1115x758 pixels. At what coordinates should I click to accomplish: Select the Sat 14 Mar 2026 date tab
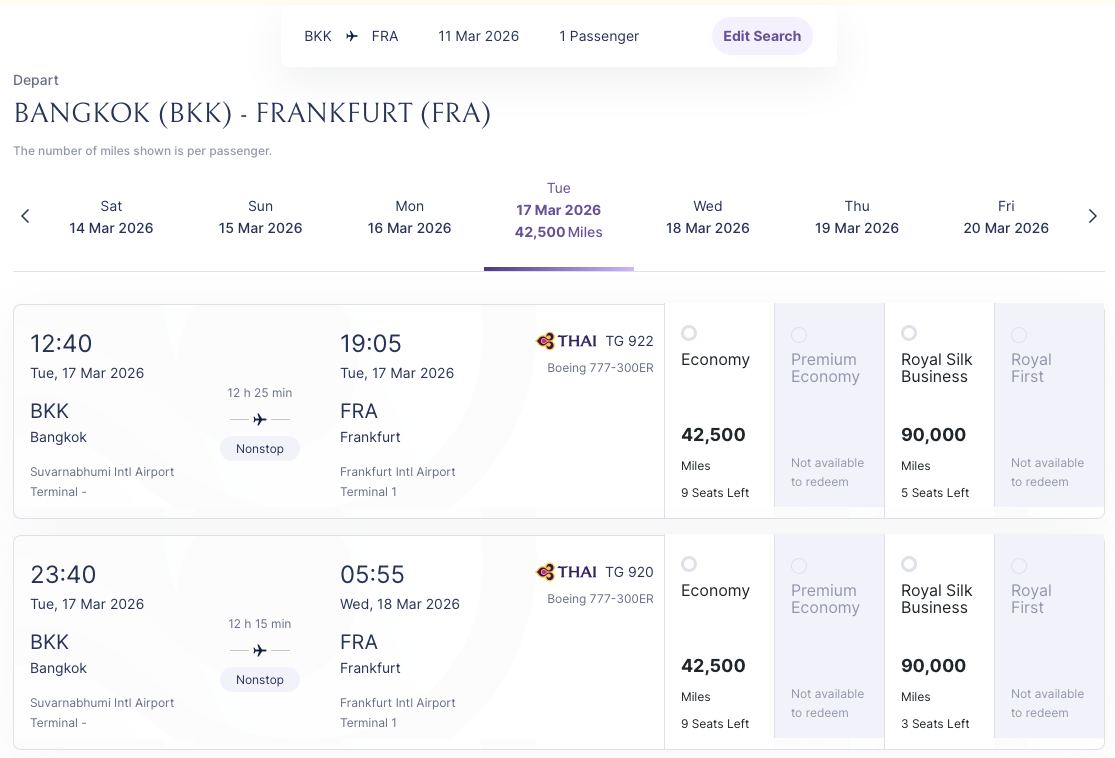pyautogui.click(x=111, y=217)
